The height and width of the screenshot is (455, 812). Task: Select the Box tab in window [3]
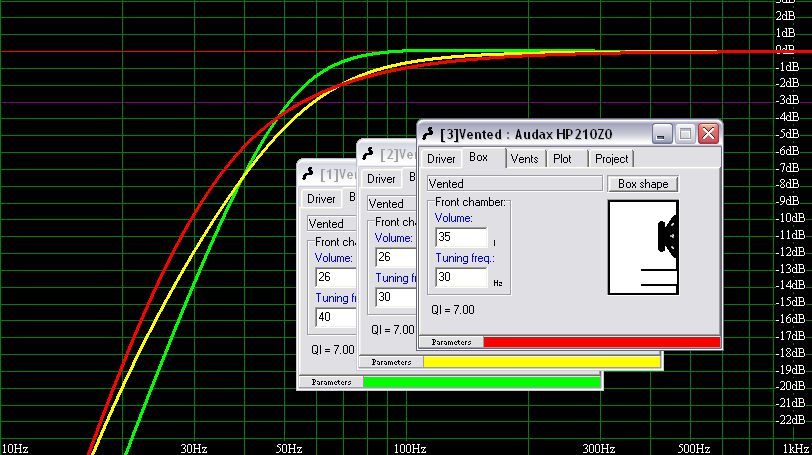click(x=478, y=157)
